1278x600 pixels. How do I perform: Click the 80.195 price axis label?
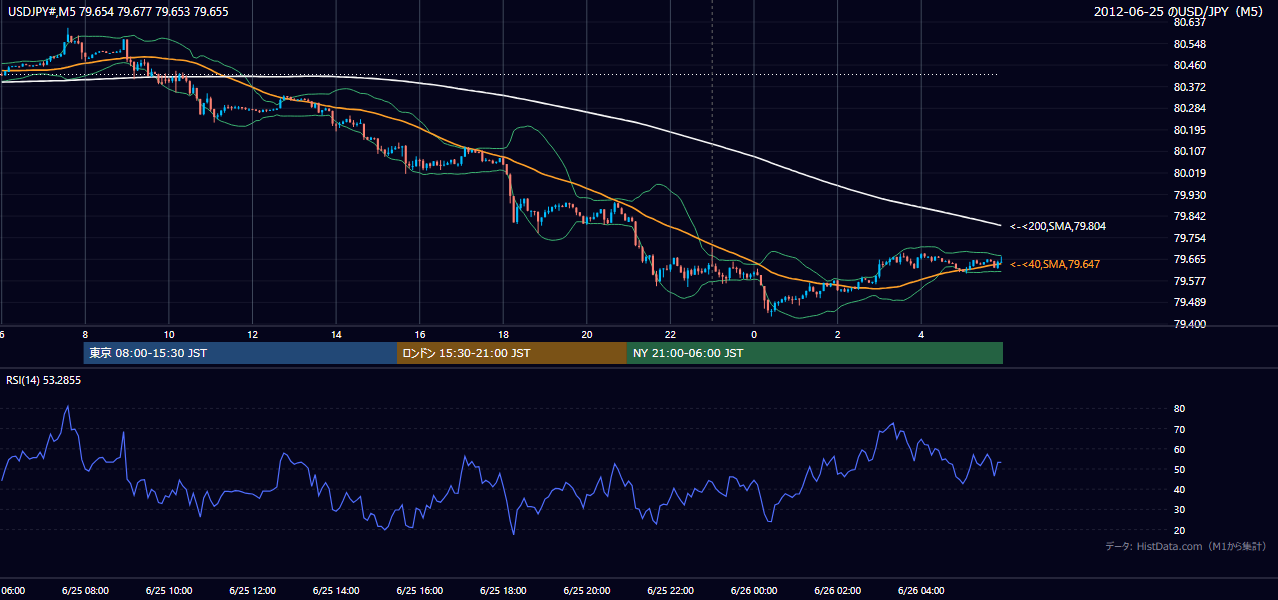point(1188,130)
